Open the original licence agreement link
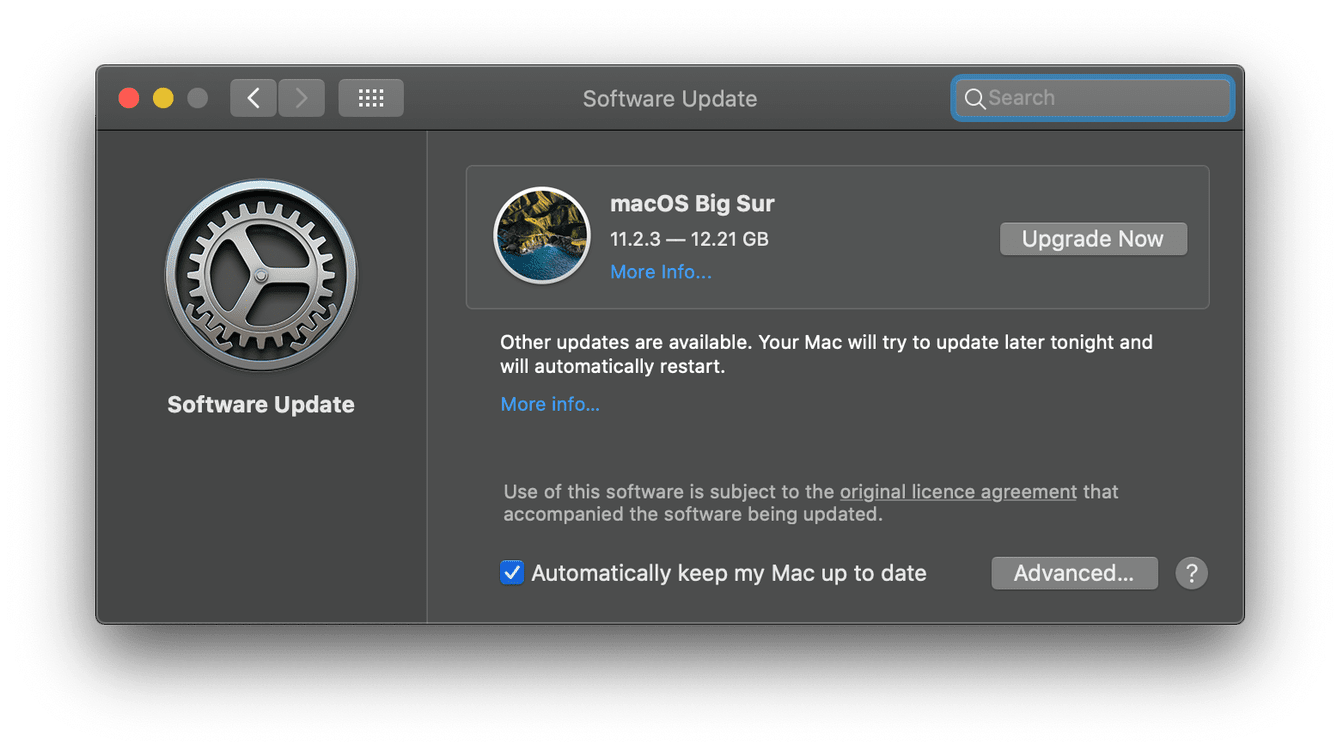This screenshot has width=1340, height=751. click(x=958, y=492)
